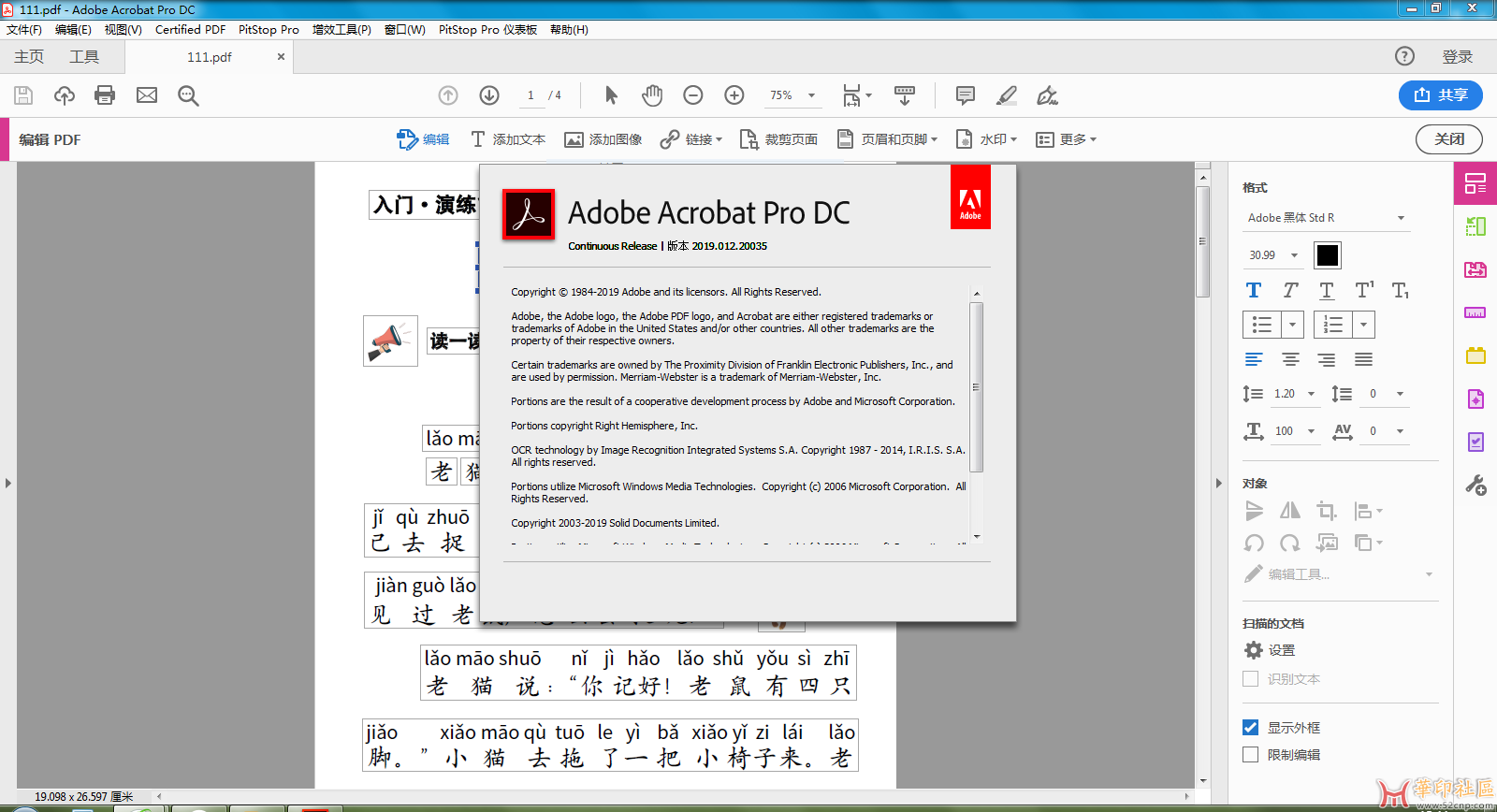
Task: Click the black text color swatch
Action: click(1328, 255)
